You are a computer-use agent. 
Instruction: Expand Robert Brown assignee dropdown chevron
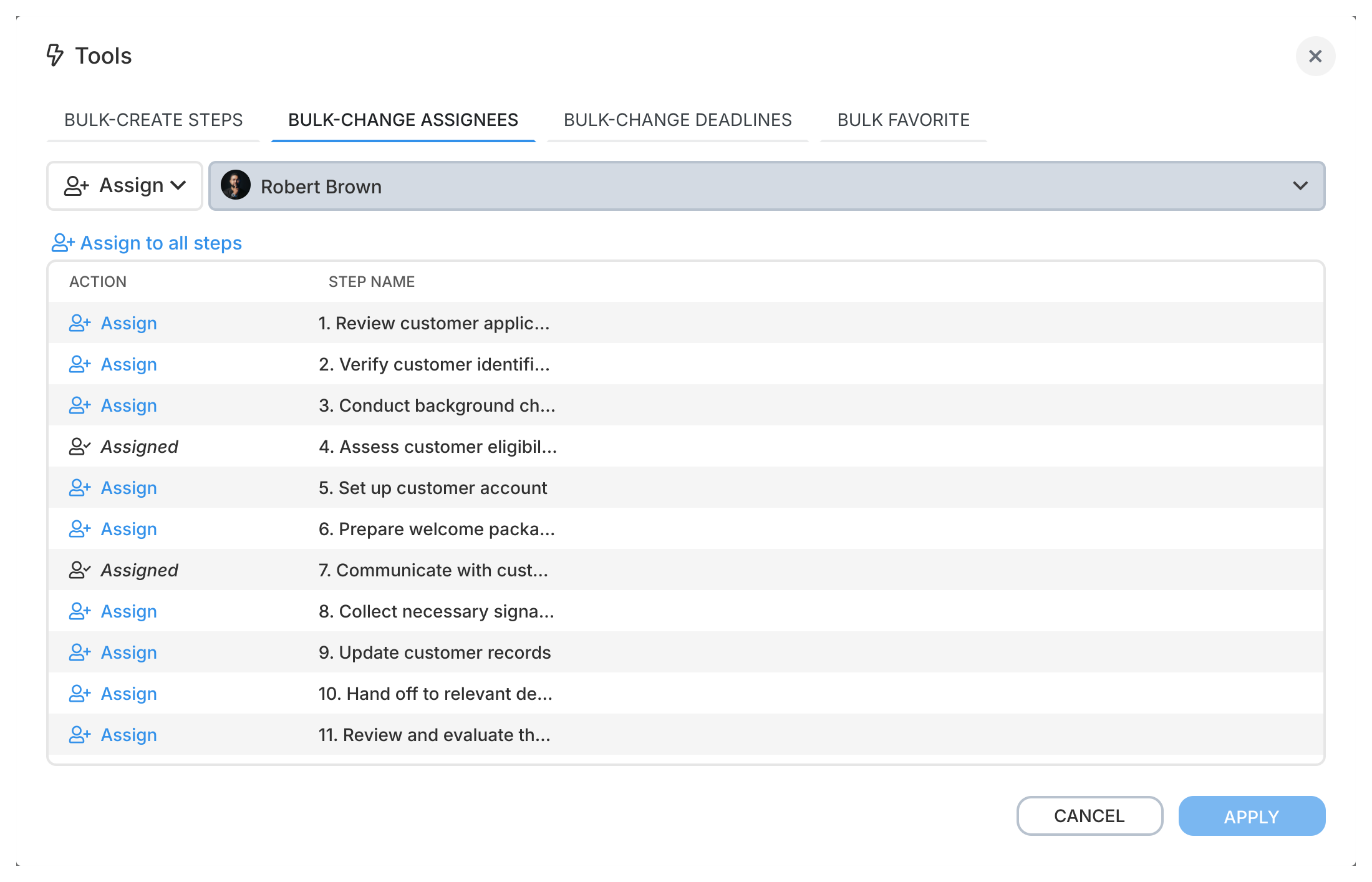tap(1300, 186)
